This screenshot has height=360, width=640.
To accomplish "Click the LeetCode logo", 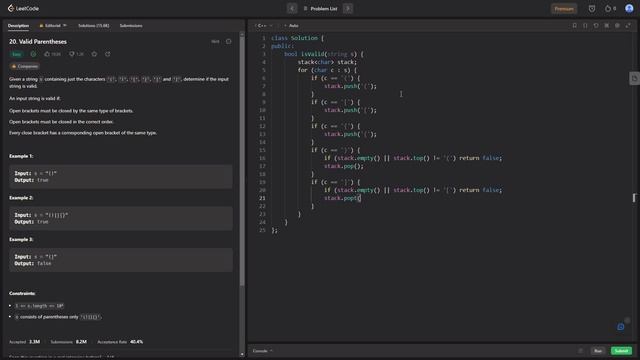I will tap(23, 8).
